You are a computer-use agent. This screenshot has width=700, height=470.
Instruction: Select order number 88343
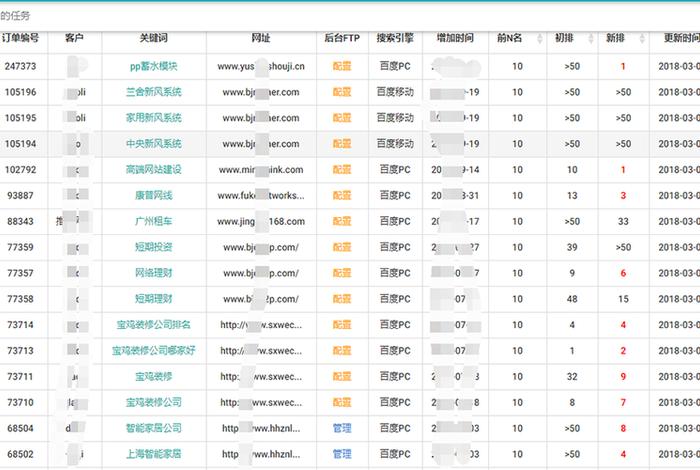coord(21,221)
